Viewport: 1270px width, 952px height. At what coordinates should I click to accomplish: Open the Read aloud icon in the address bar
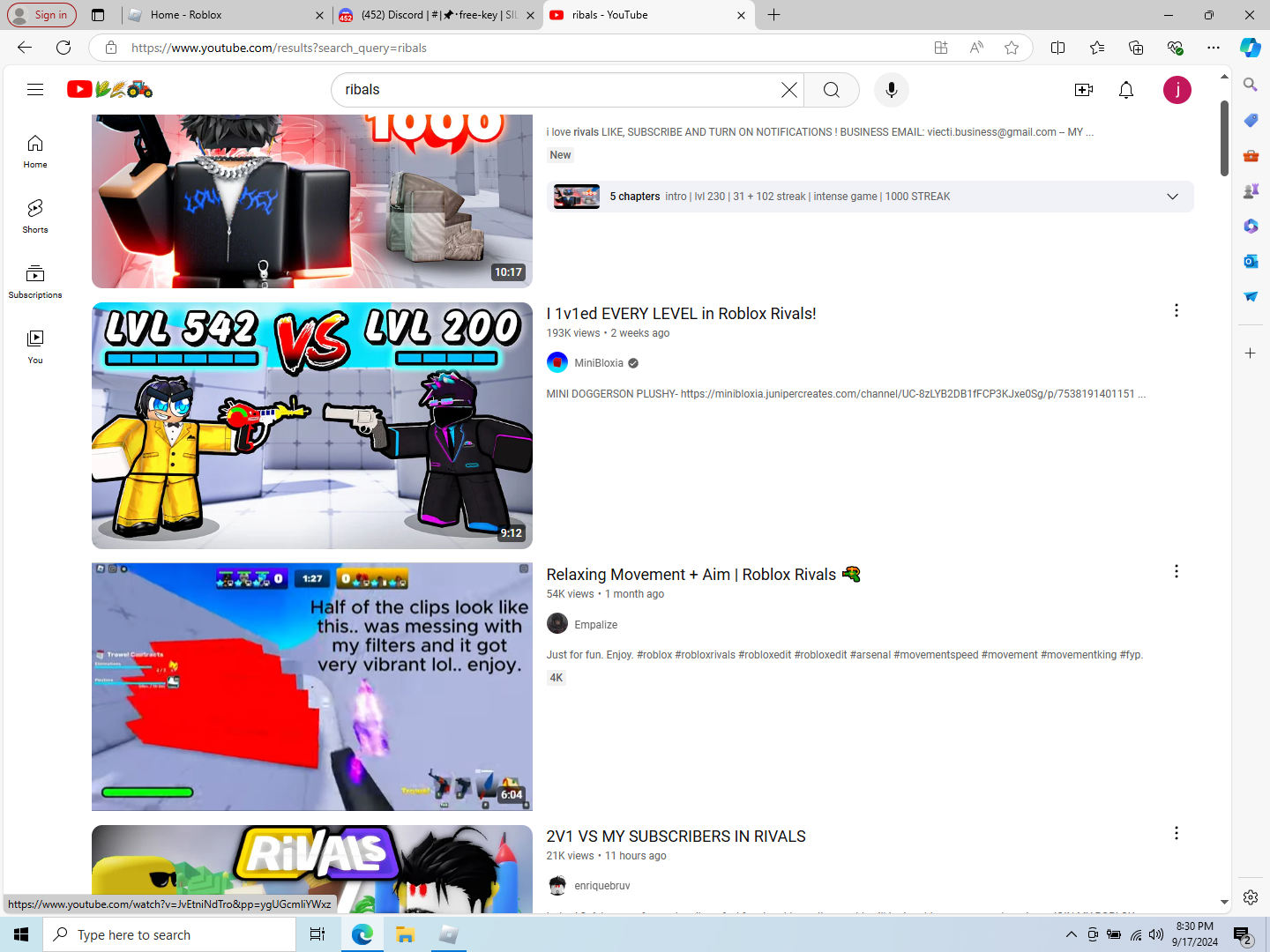976,48
